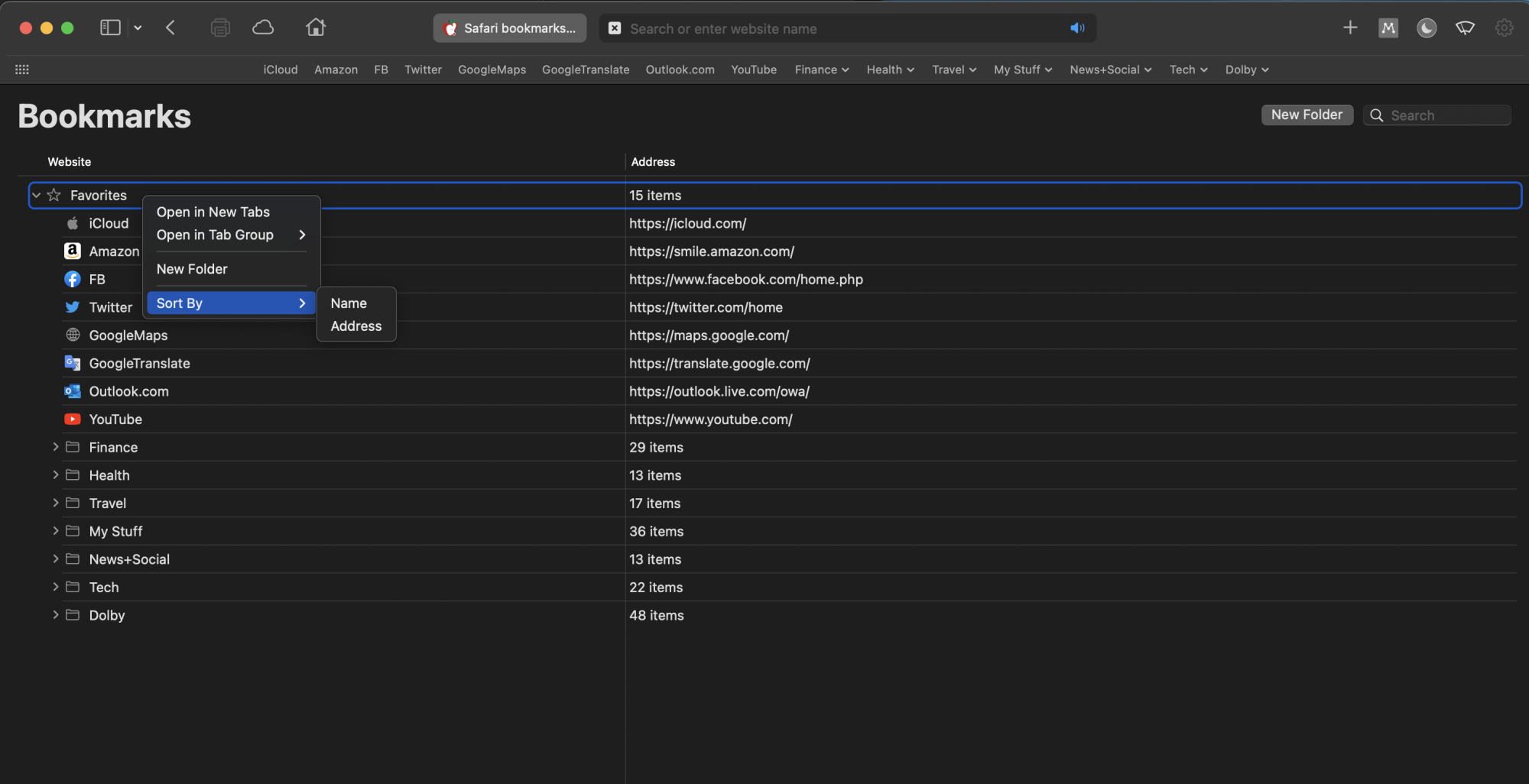Choose New Folder in context menu
The height and width of the screenshot is (784, 1529).
point(232,269)
